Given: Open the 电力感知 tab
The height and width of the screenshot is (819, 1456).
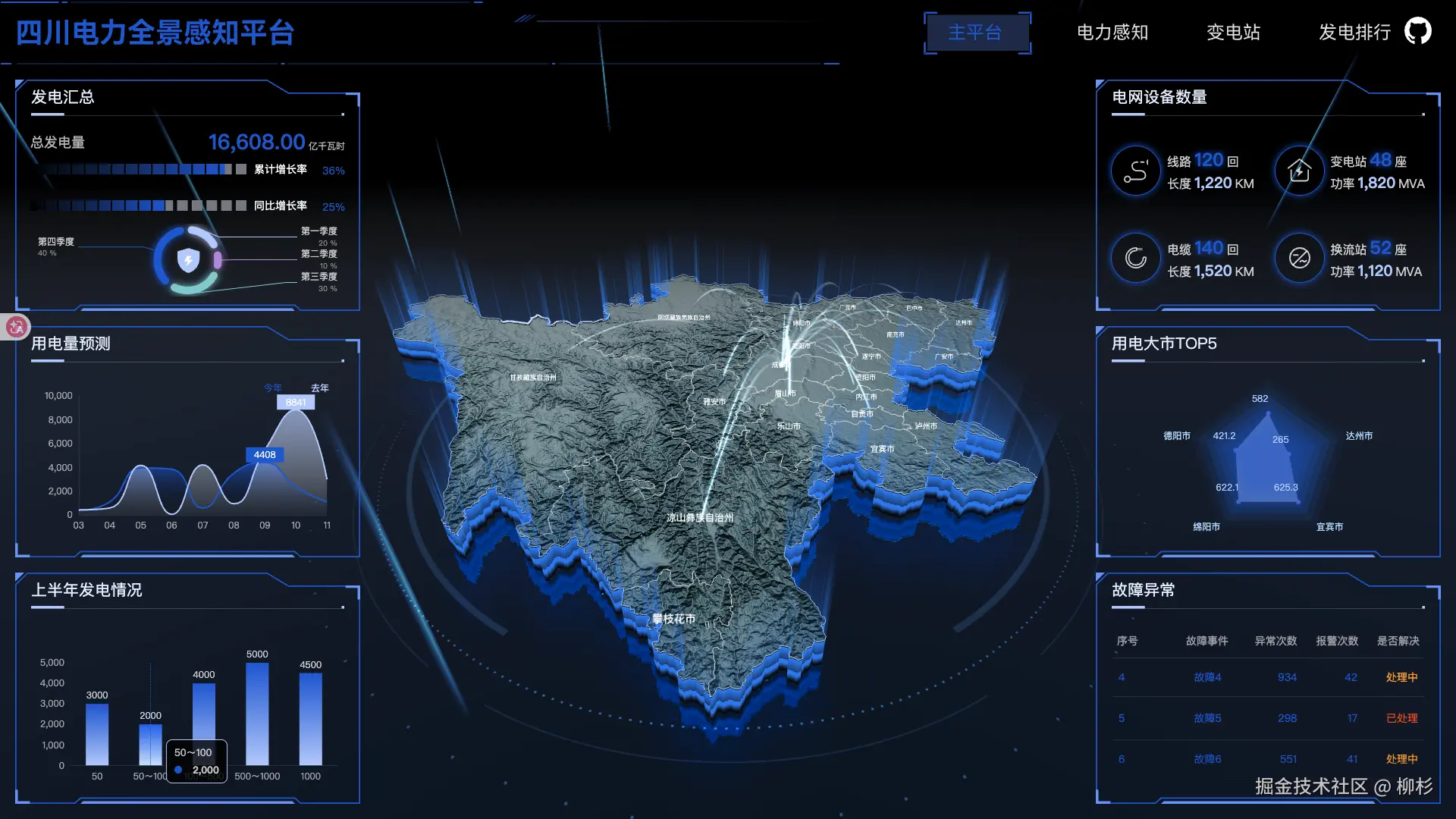Looking at the screenshot, I should pos(1112,33).
